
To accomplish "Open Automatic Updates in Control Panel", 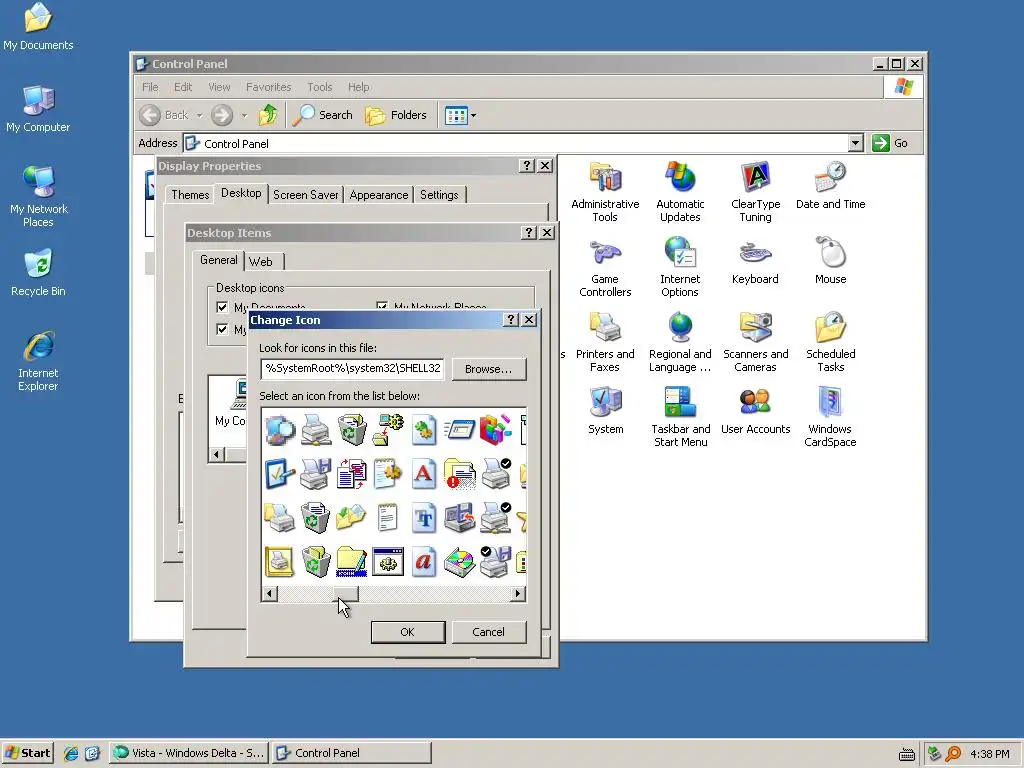I will (680, 193).
